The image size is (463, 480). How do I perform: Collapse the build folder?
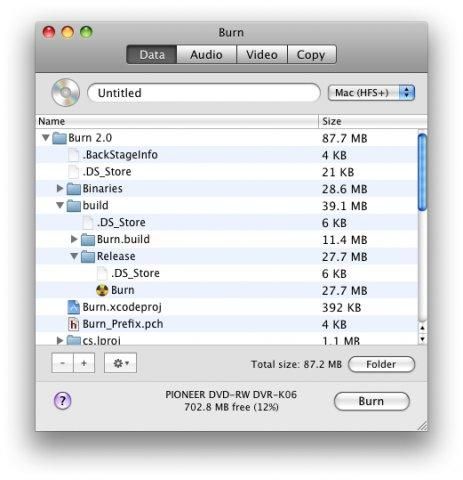60,205
